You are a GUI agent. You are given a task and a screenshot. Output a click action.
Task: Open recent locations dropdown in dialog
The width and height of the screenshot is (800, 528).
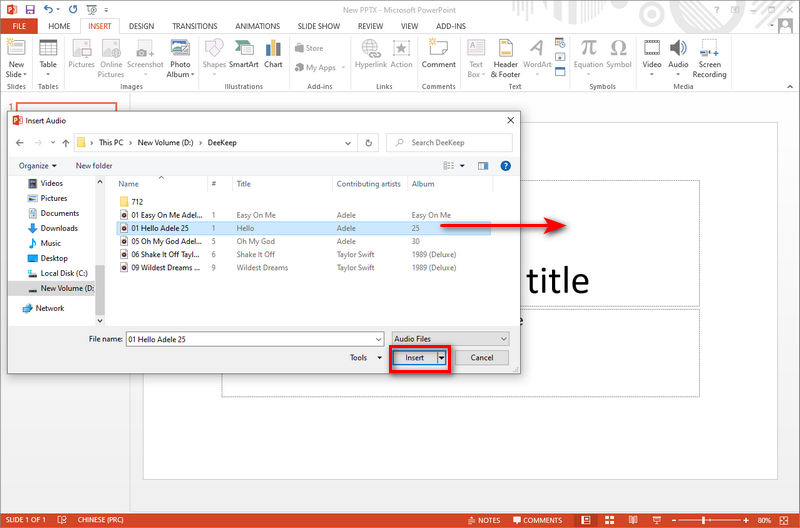click(53, 143)
